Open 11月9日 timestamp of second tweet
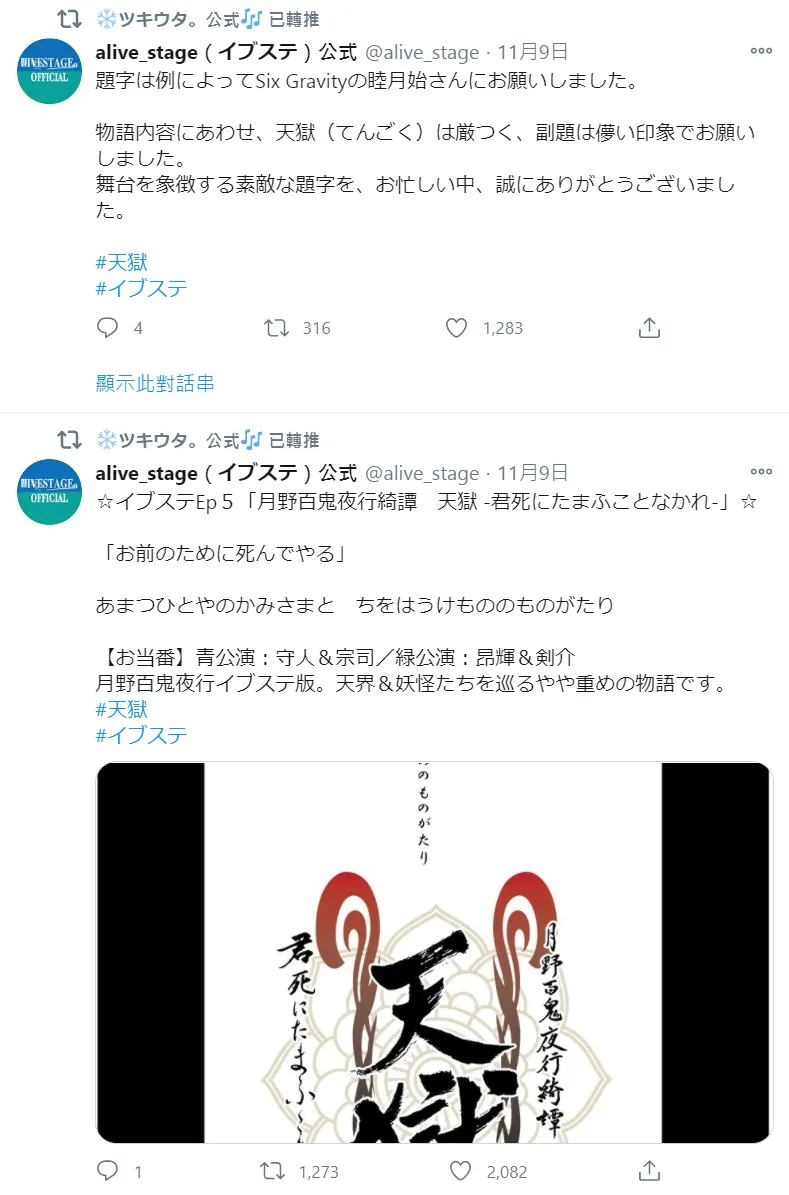This screenshot has width=789, height=1195. coord(532,473)
